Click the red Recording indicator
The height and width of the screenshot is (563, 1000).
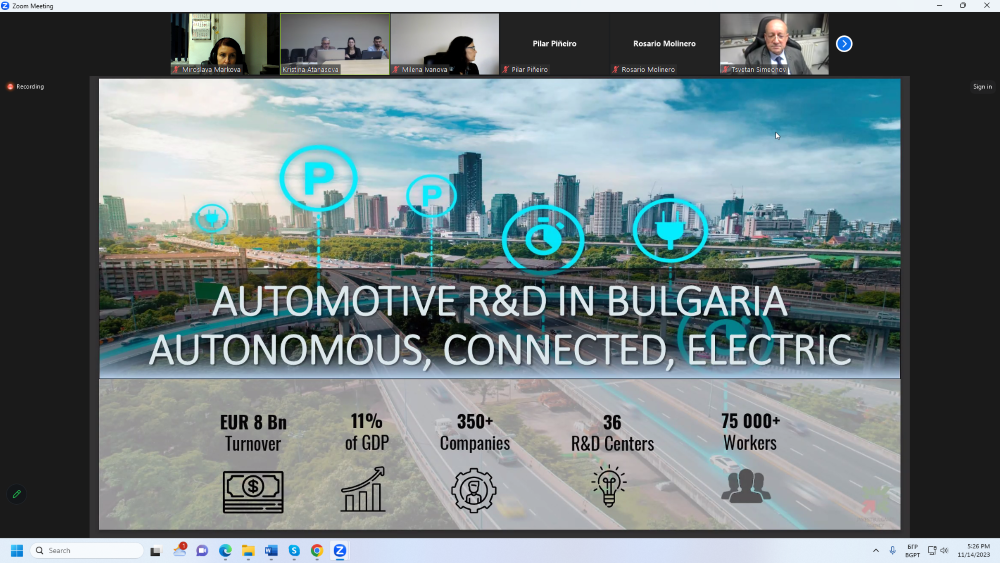26,87
